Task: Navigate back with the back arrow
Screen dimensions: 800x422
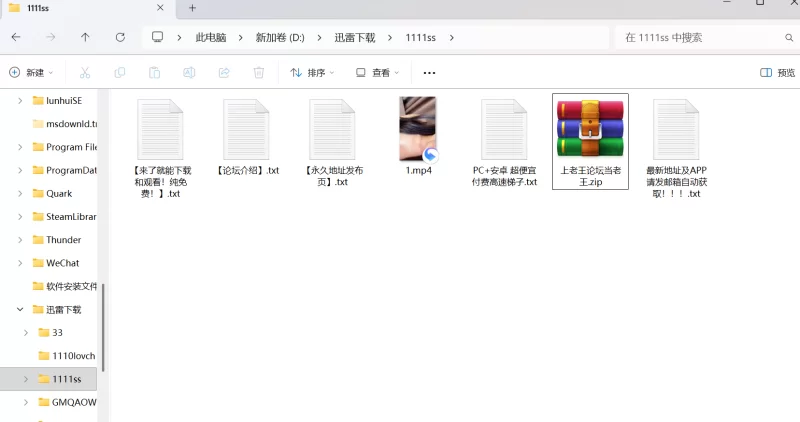Action: (16, 37)
